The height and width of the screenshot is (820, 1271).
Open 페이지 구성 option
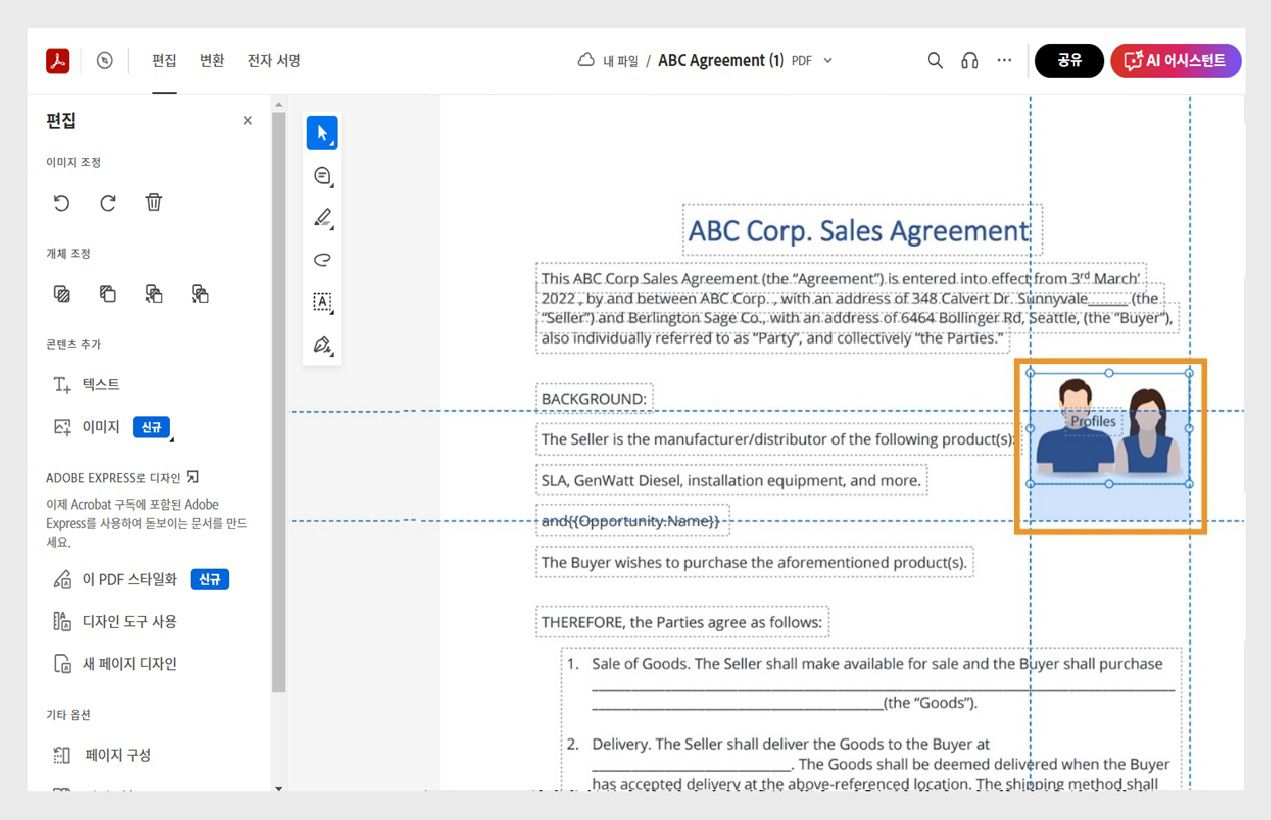click(102, 755)
